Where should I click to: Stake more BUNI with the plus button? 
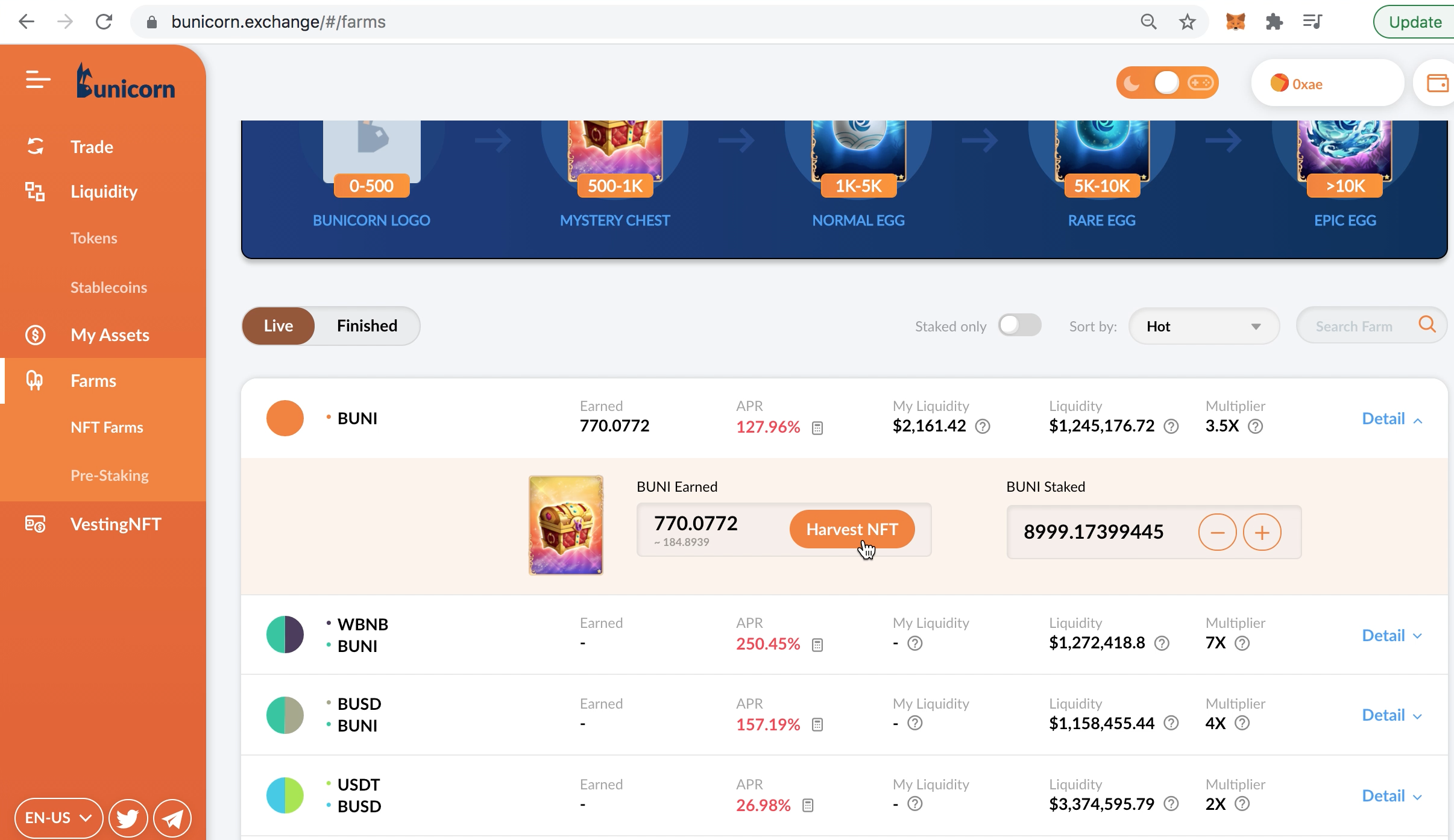[x=1262, y=532]
